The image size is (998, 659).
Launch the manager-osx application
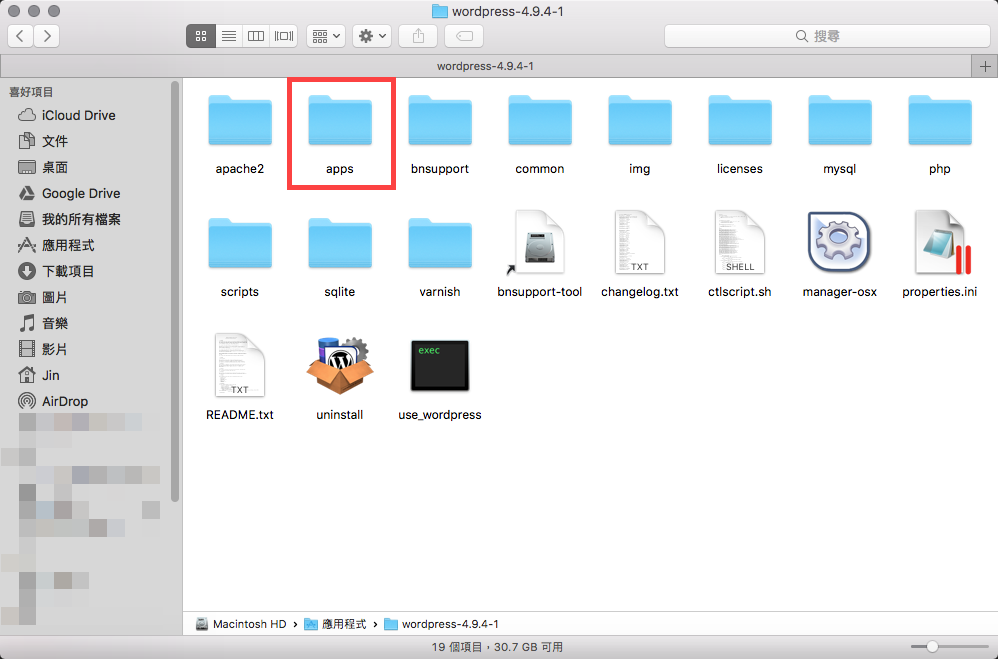(x=840, y=243)
